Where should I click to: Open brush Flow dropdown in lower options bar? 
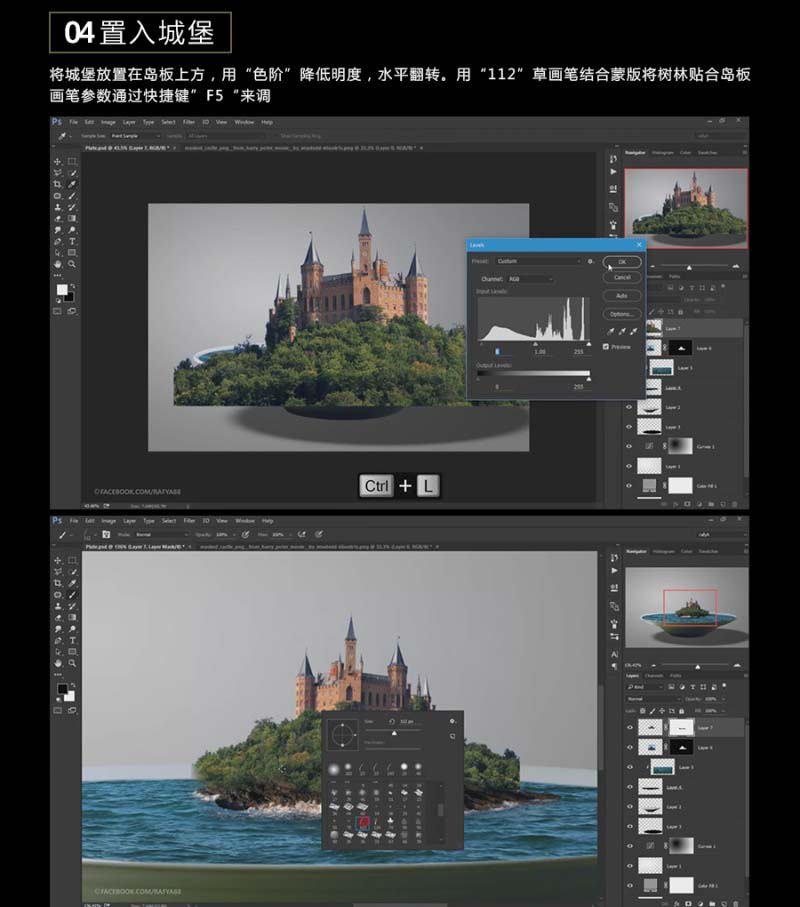(281, 534)
